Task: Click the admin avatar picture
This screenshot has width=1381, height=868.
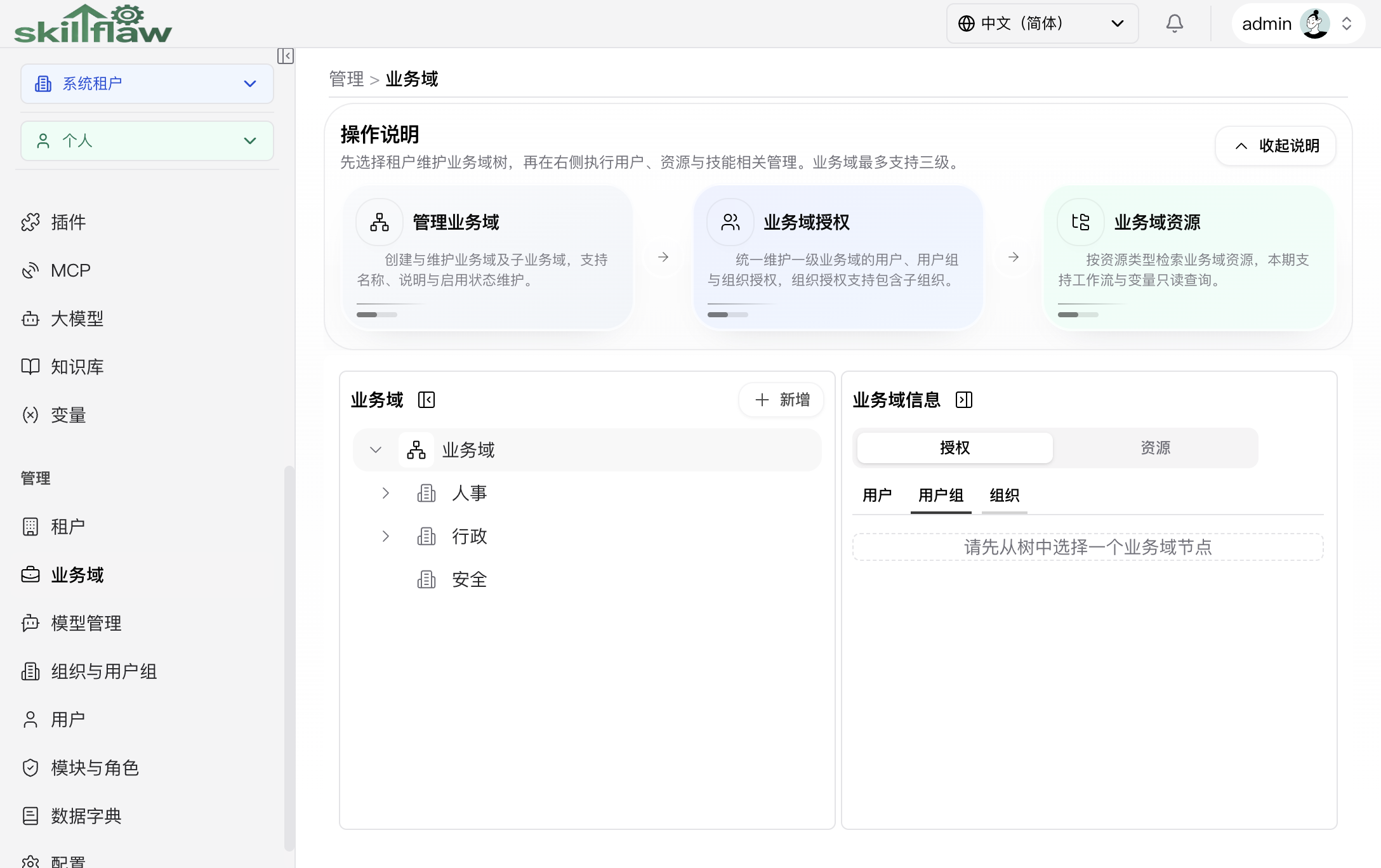Action: (1315, 23)
